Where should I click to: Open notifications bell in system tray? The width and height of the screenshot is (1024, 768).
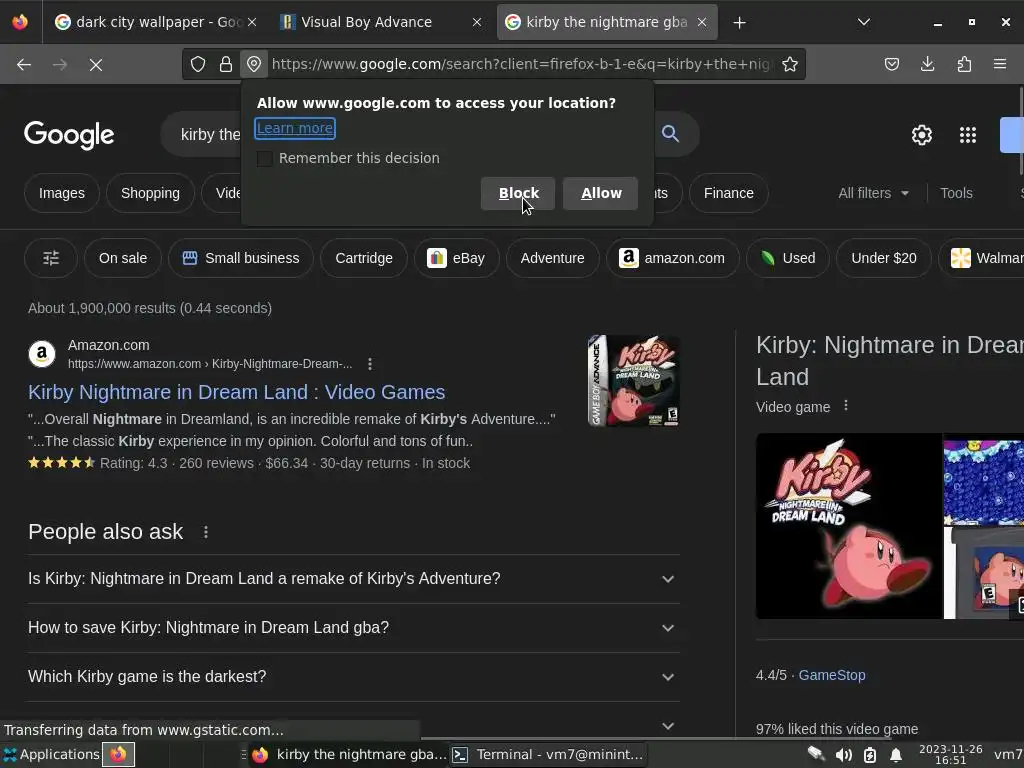(x=896, y=755)
